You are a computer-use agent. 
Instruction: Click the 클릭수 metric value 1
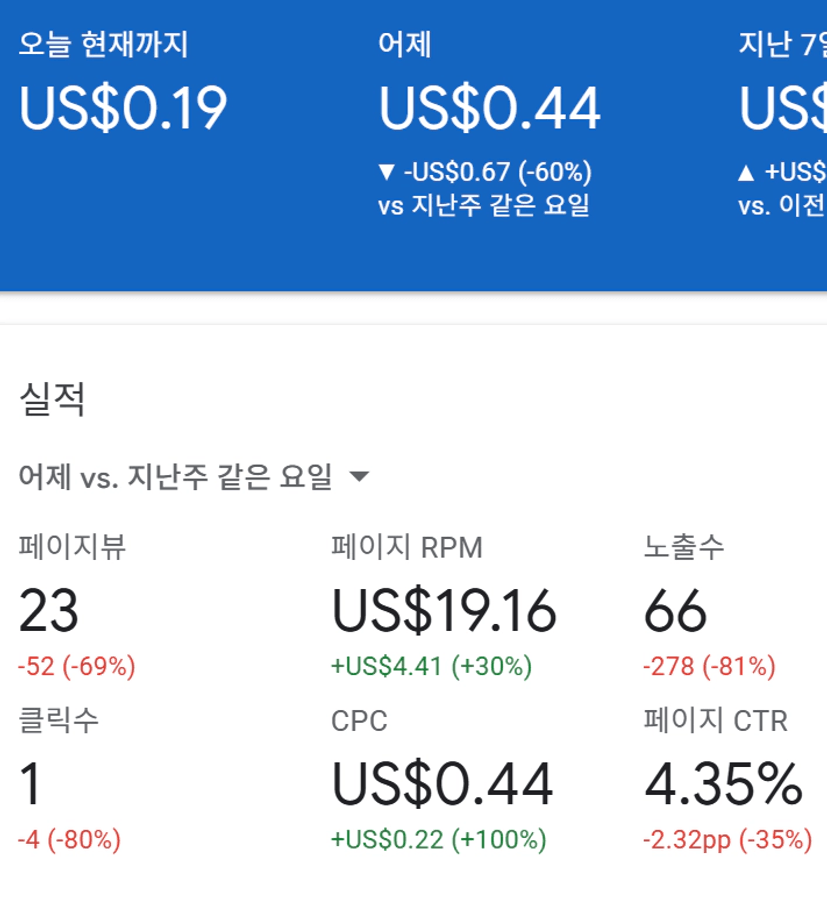pos(31,784)
